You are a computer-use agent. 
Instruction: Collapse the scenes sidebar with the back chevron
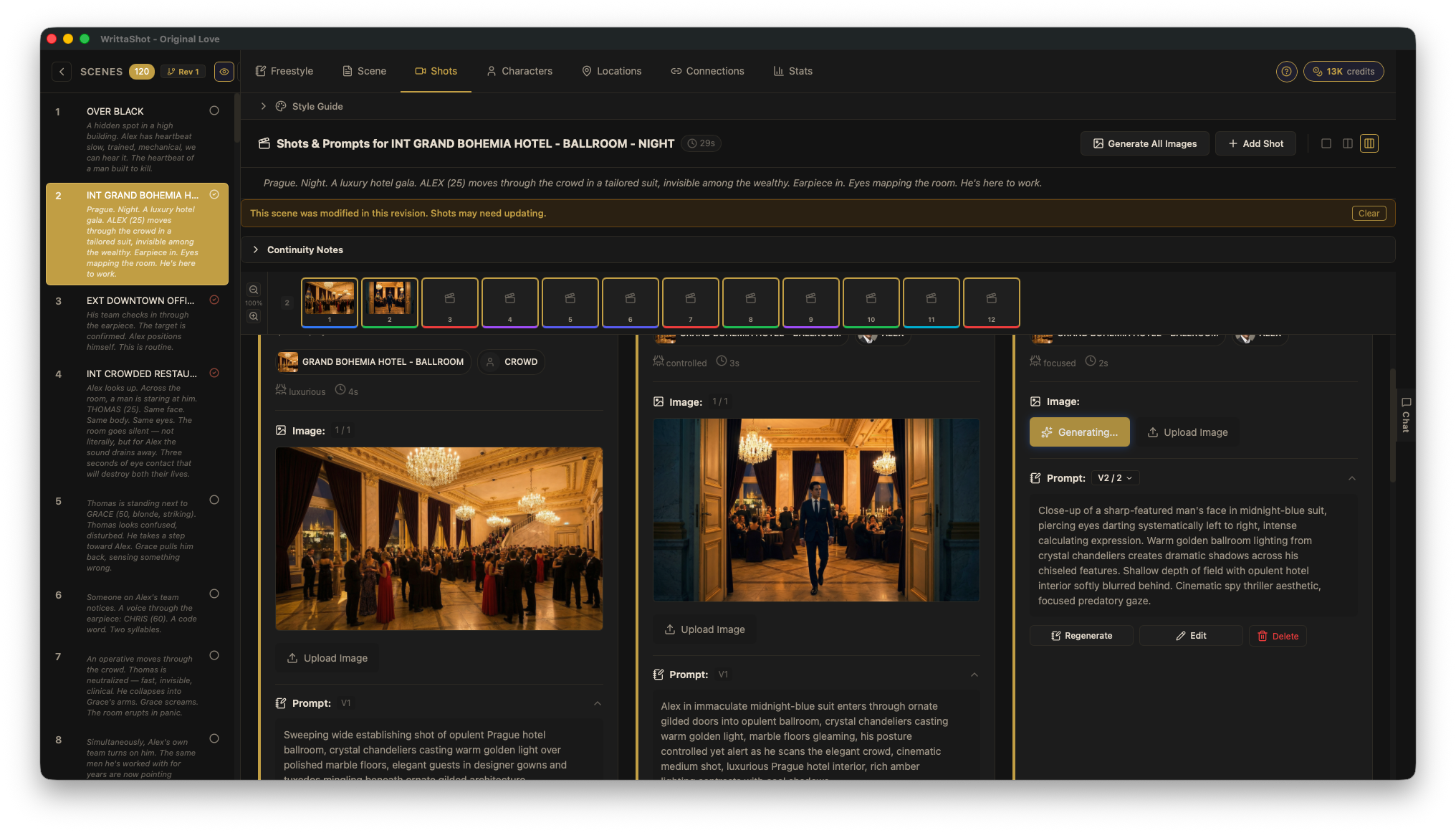pyautogui.click(x=62, y=72)
